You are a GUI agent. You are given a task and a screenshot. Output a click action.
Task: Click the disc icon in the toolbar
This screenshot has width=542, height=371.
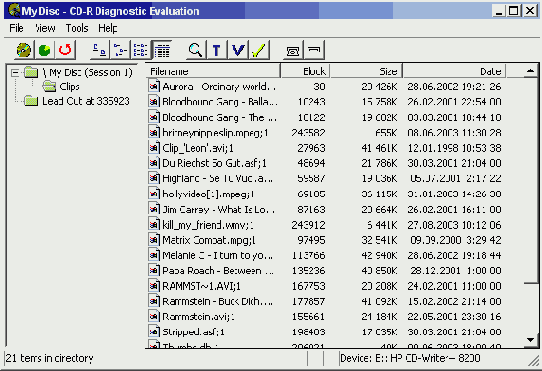pyautogui.click(x=24, y=50)
